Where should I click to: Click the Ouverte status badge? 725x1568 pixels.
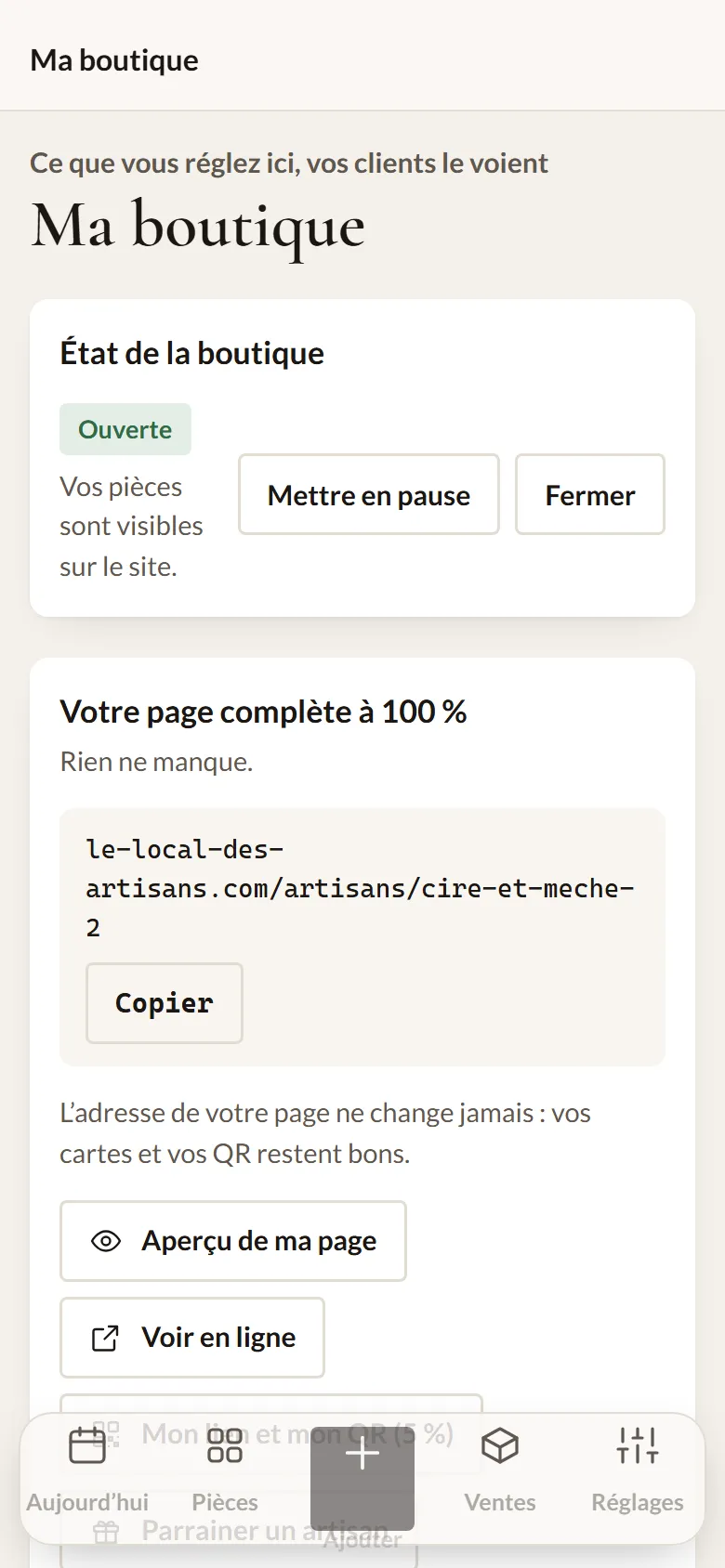point(125,429)
